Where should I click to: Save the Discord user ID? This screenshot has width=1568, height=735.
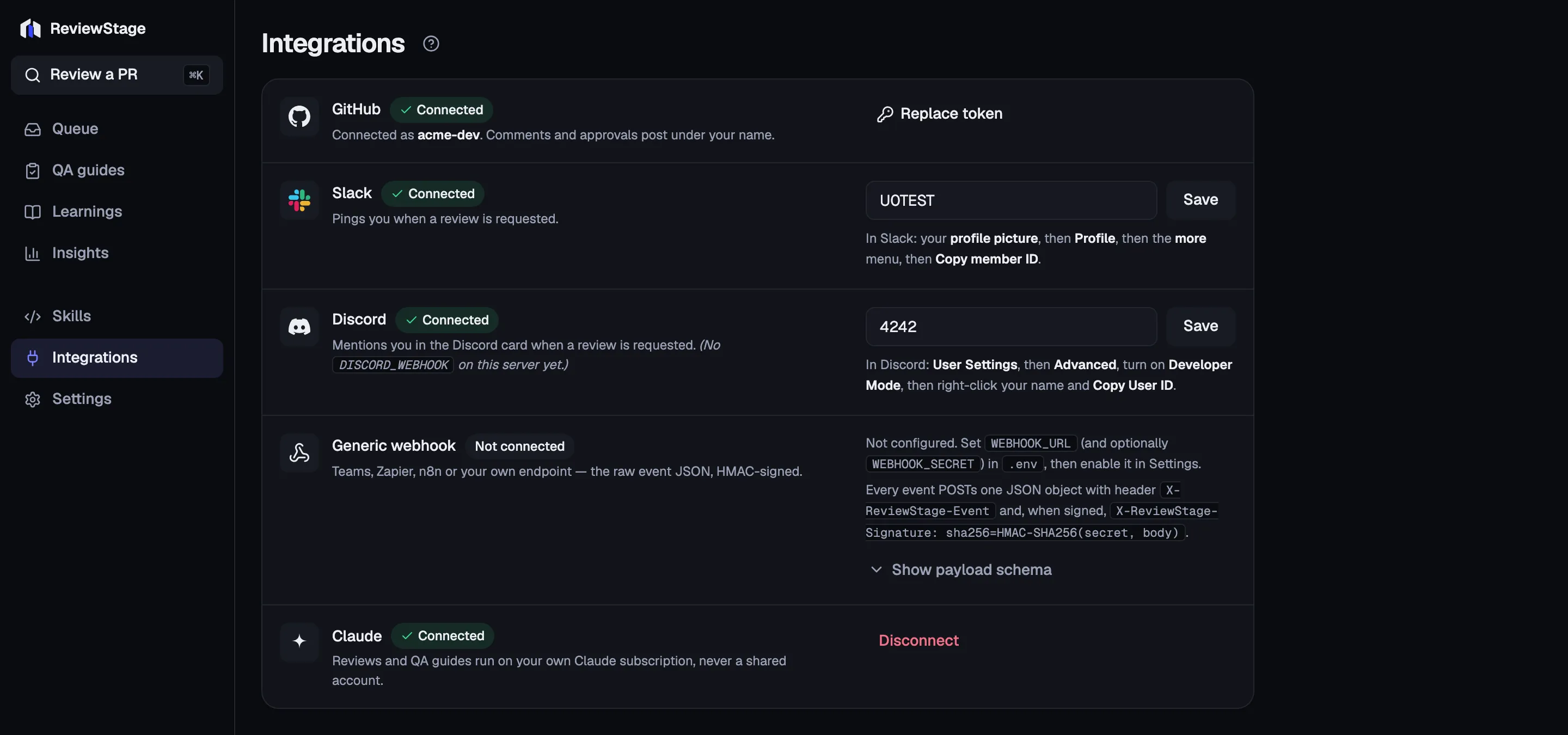click(x=1200, y=326)
